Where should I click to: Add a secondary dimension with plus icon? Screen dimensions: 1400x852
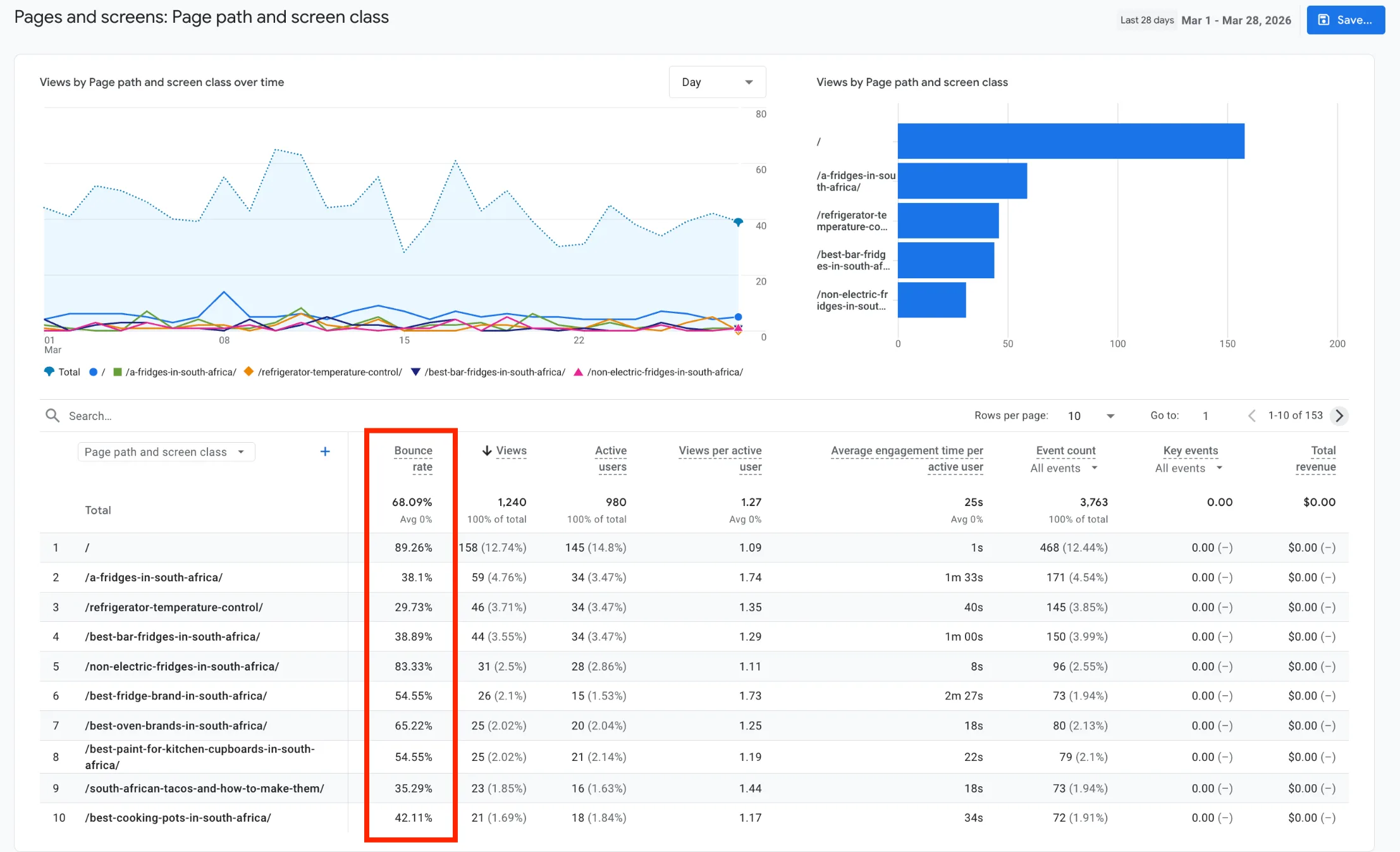click(325, 451)
